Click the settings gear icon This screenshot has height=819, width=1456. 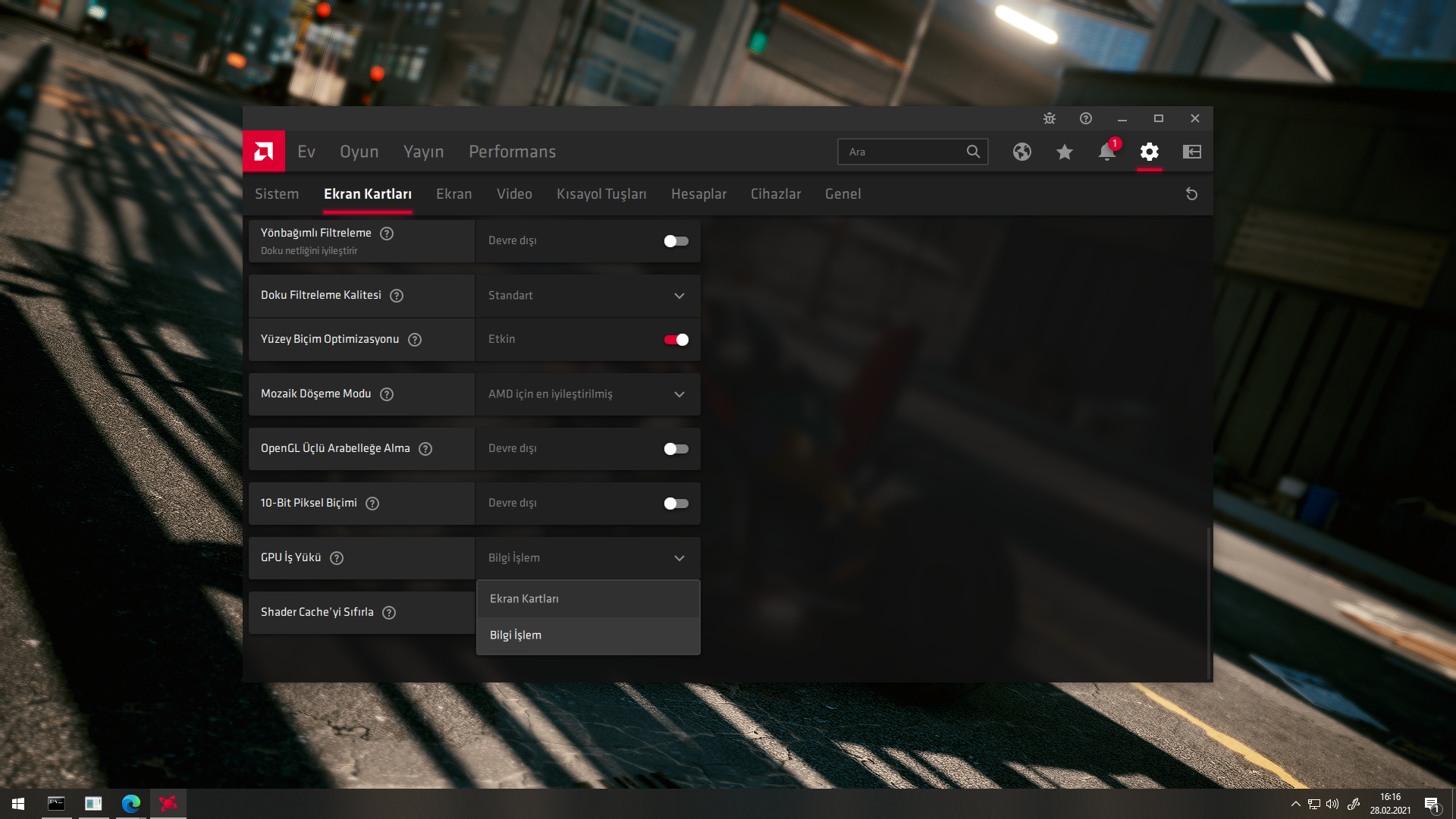(1149, 152)
